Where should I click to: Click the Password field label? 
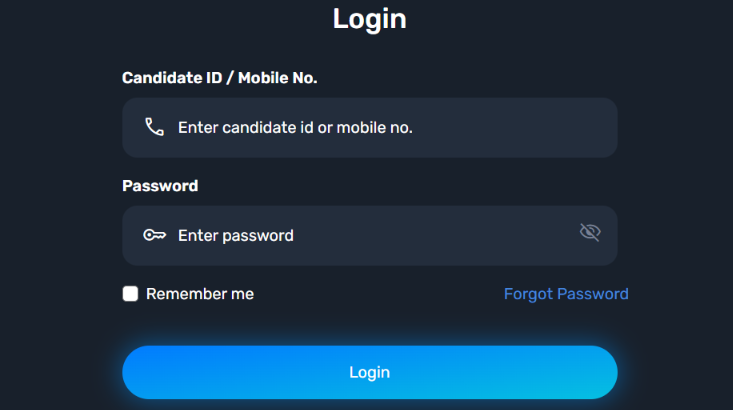(x=160, y=186)
